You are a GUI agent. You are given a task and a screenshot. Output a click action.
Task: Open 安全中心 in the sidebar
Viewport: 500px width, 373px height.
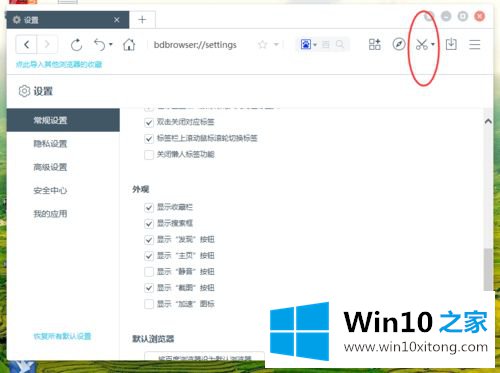[x=50, y=190]
